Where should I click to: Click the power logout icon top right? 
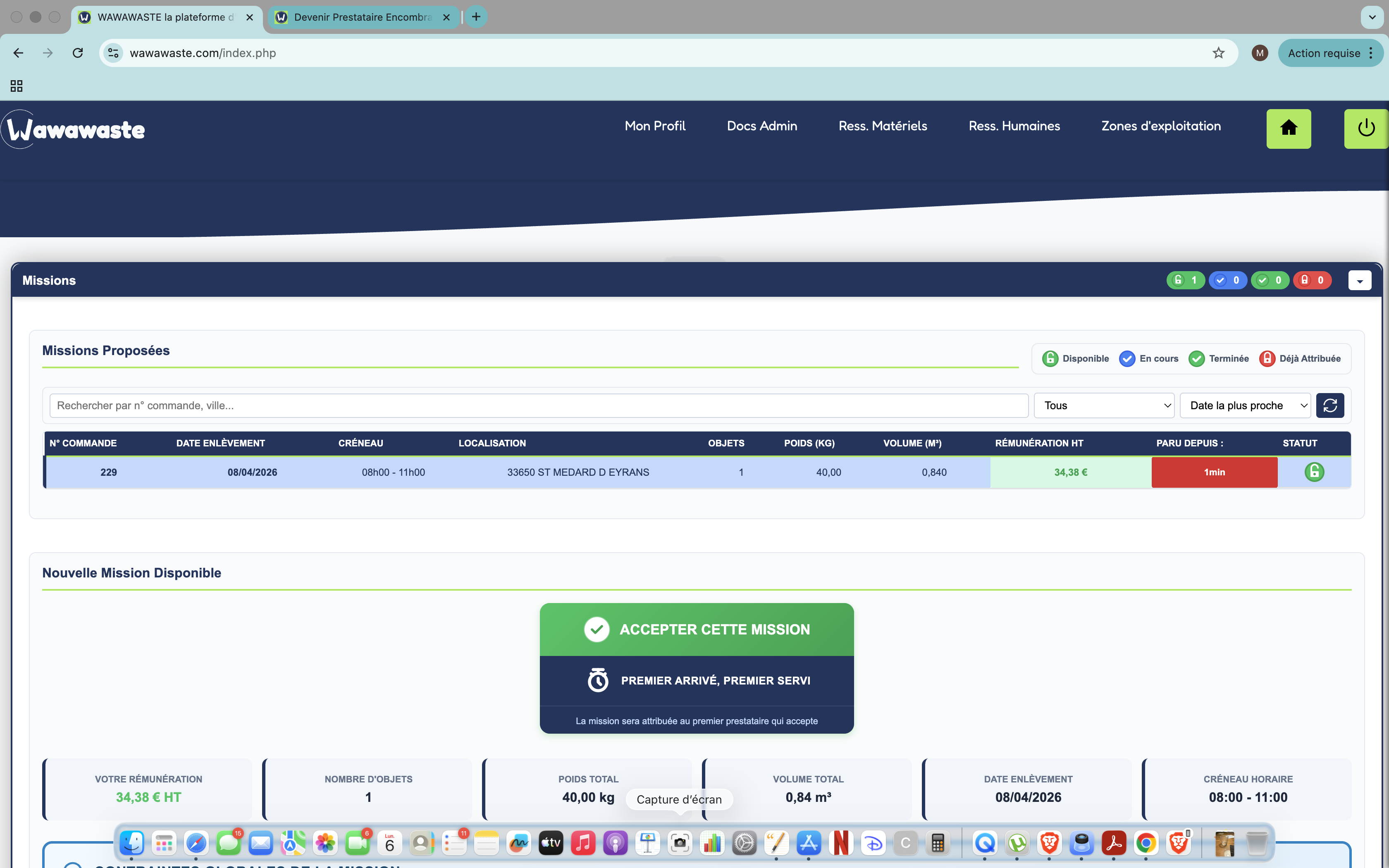click(x=1365, y=129)
